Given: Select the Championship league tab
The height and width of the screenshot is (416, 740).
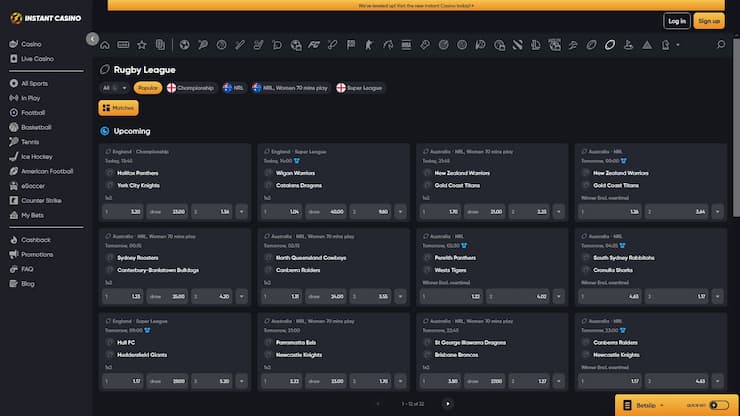Looking at the screenshot, I should 190,88.
